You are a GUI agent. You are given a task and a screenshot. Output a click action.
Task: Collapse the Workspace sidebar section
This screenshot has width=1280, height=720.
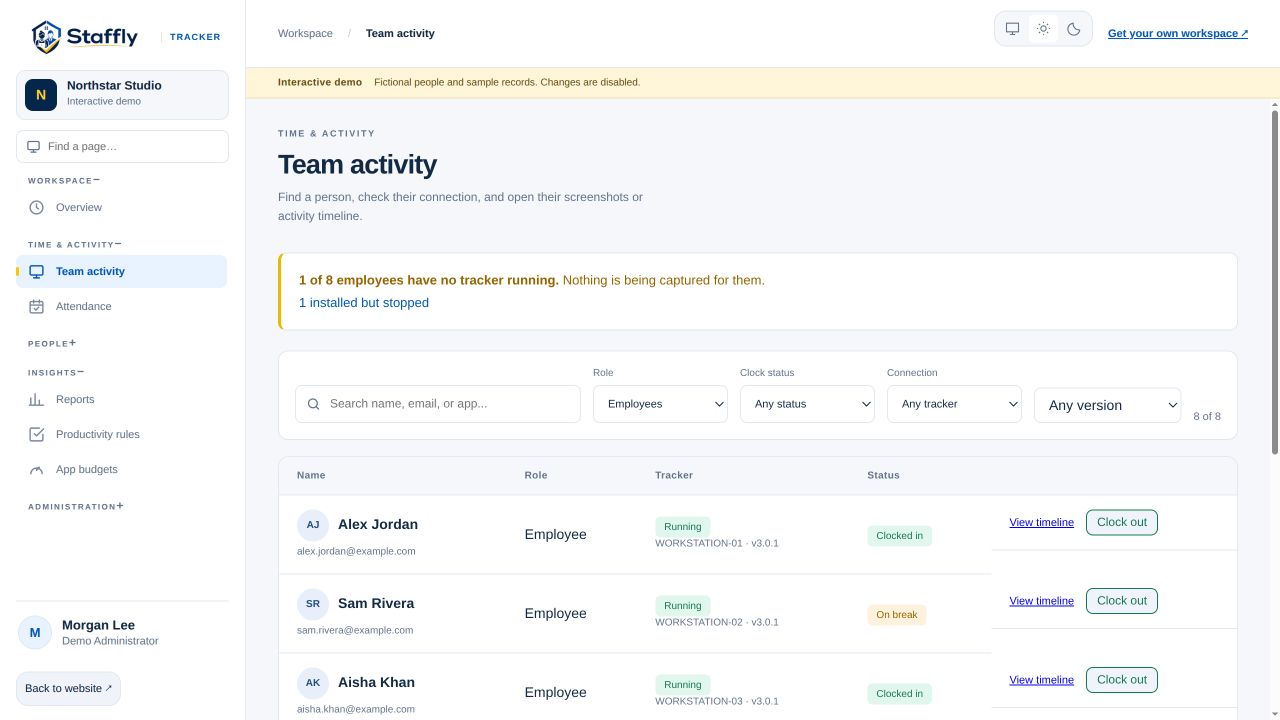pos(64,181)
